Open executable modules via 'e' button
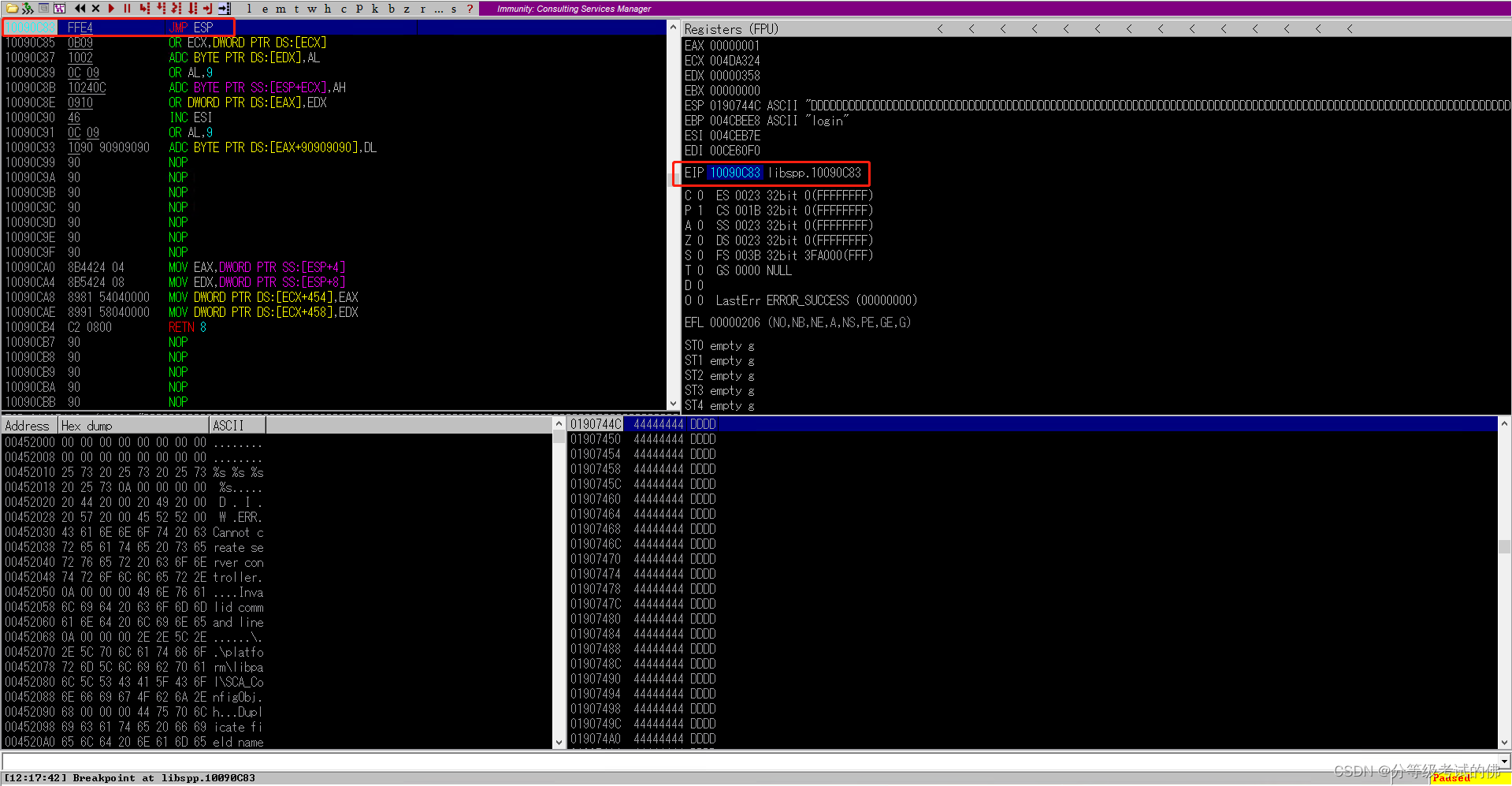The width and height of the screenshot is (1512, 786). pos(265,9)
